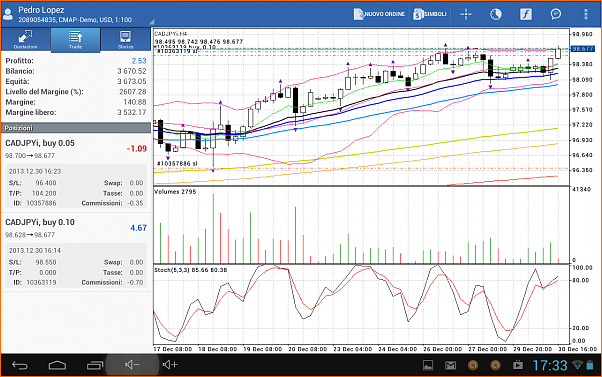
Task: Tap the Wi-Fi status icon
Action: 577,365
